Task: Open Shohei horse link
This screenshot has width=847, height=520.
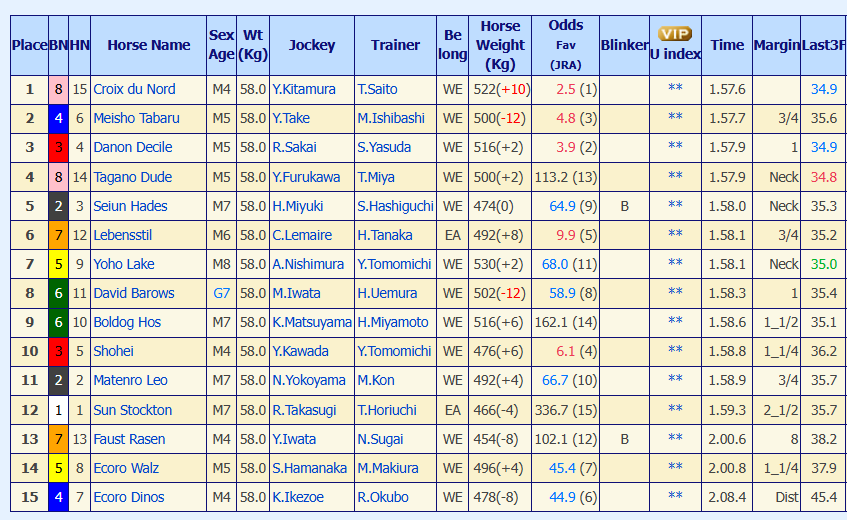Action: click(113, 352)
